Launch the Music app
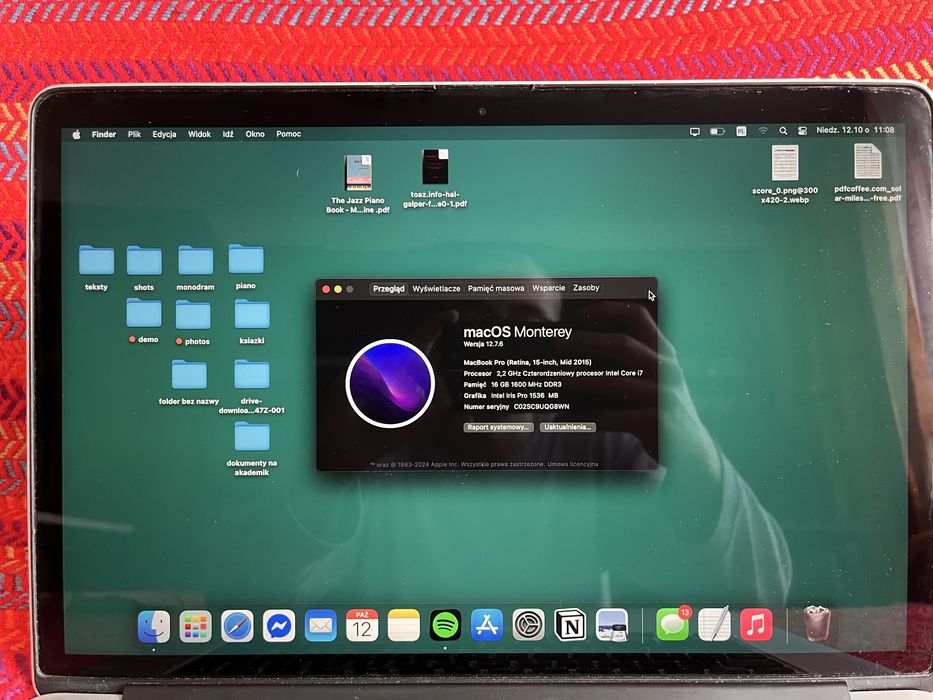Image resolution: width=933 pixels, height=700 pixels. tap(756, 624)
